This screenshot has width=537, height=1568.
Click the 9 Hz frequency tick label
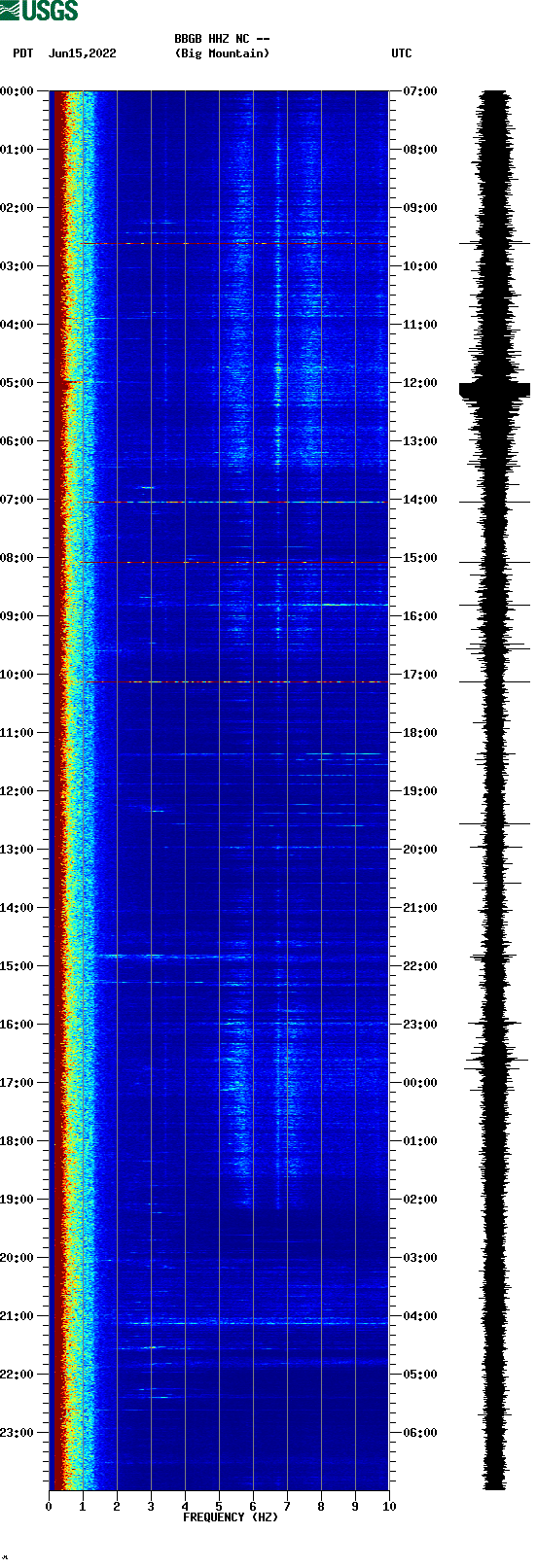tap(355, 1507)
